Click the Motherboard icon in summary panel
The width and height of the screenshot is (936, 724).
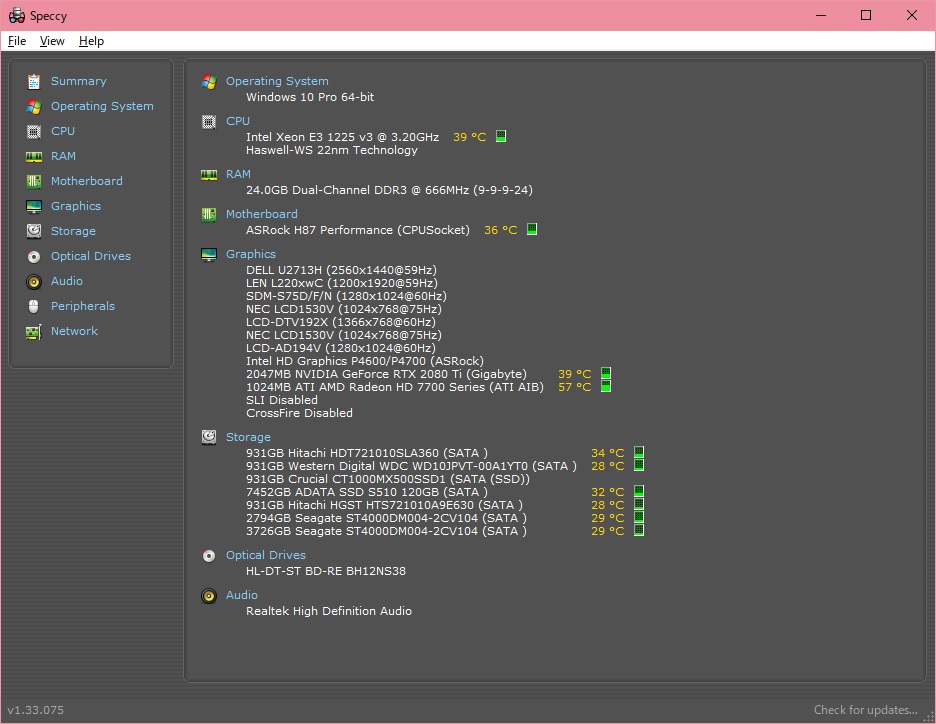209,214
